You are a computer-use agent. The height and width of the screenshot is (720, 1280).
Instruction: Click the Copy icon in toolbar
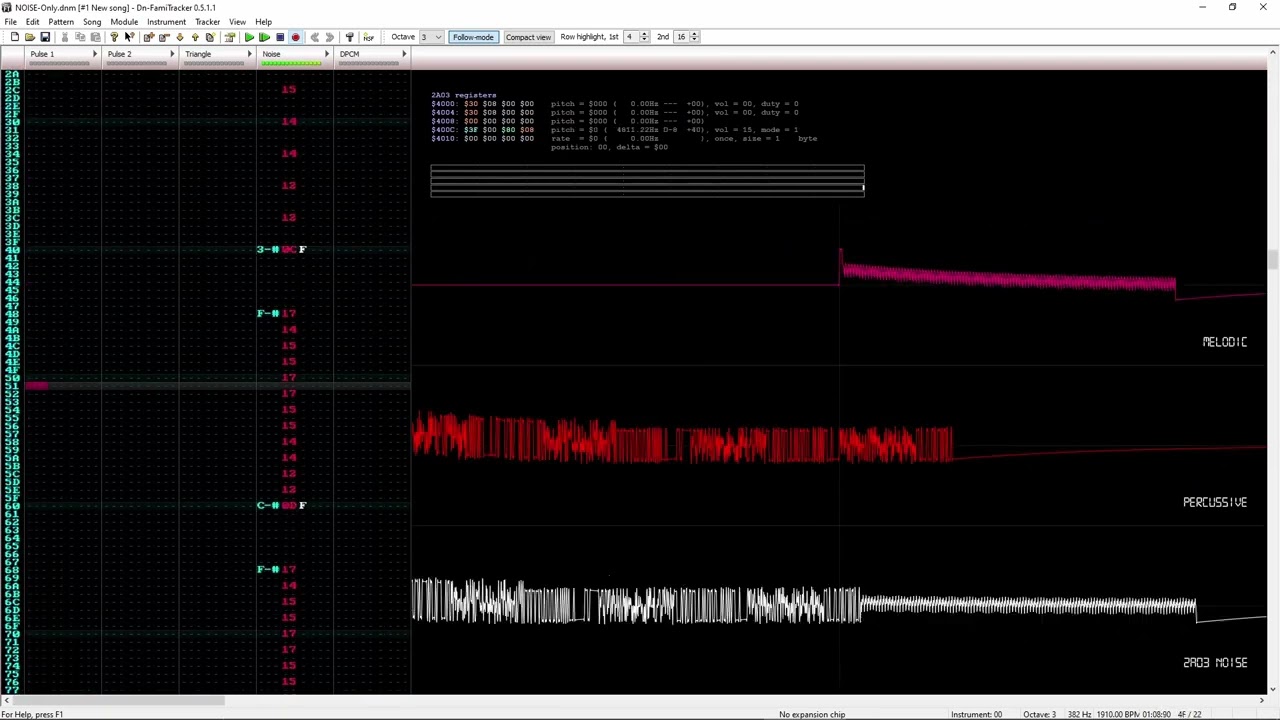[80, 37]
